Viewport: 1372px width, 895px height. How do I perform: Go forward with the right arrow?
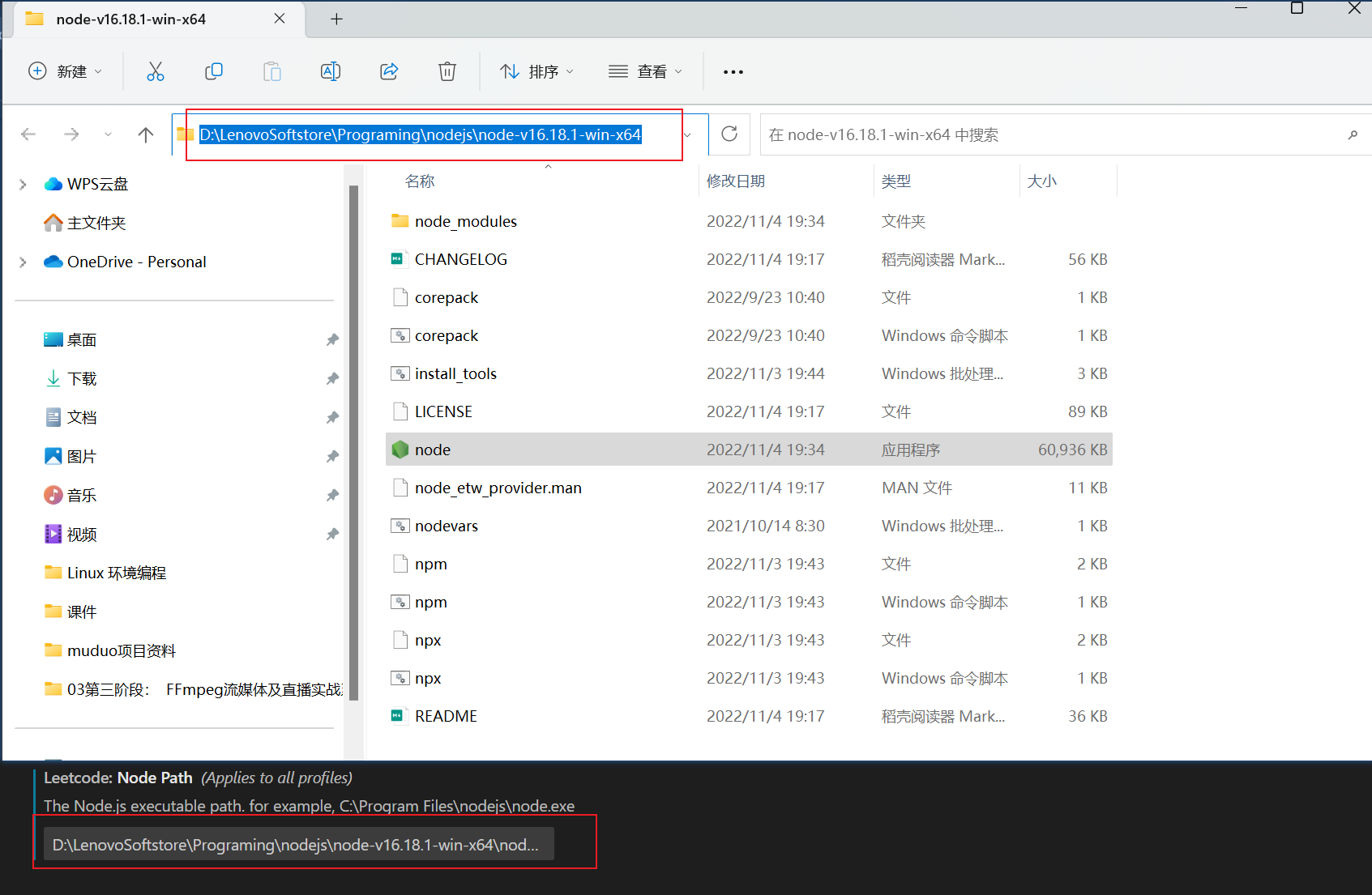[x=71, y=134]
